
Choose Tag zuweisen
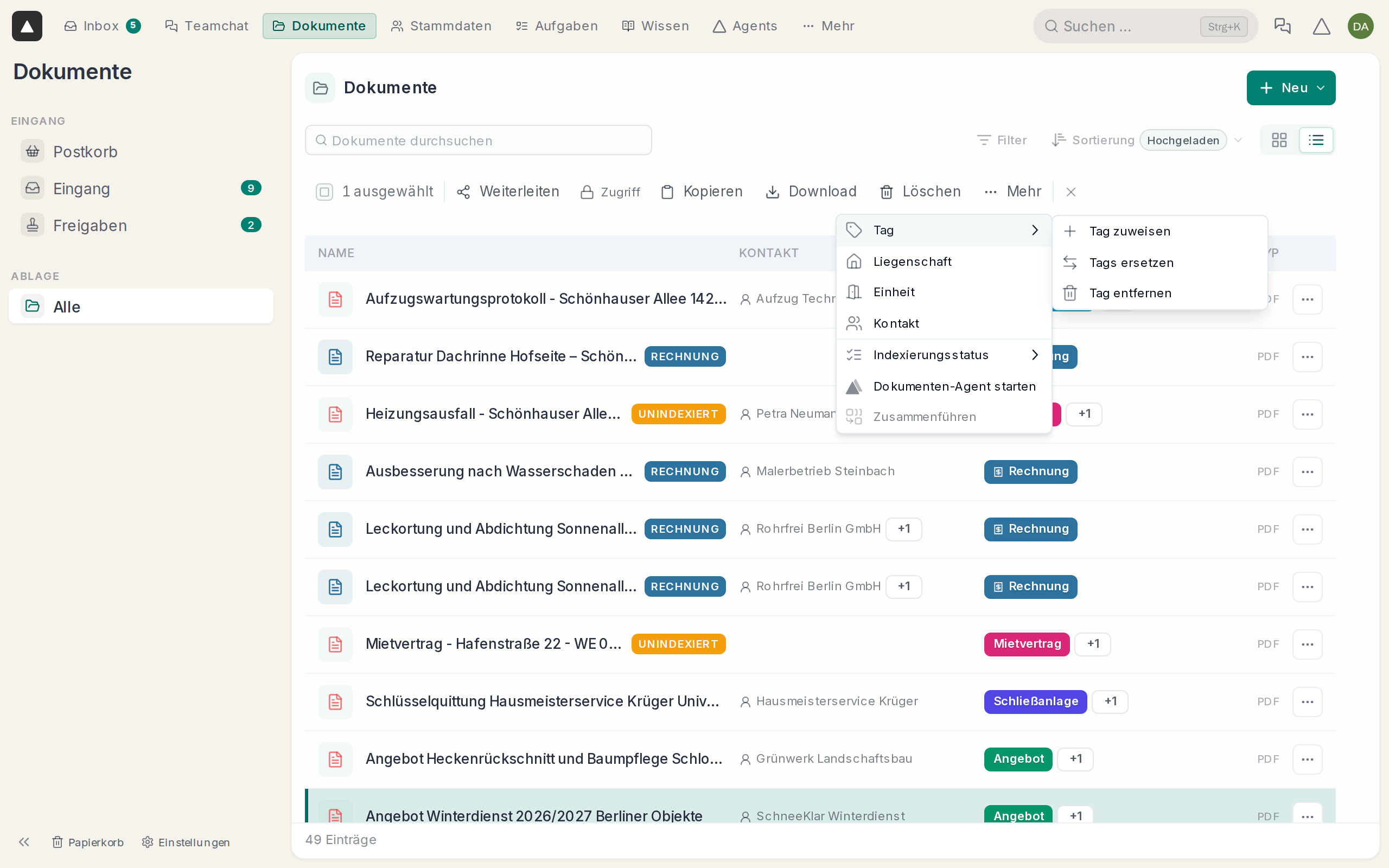click(1159, 231)
